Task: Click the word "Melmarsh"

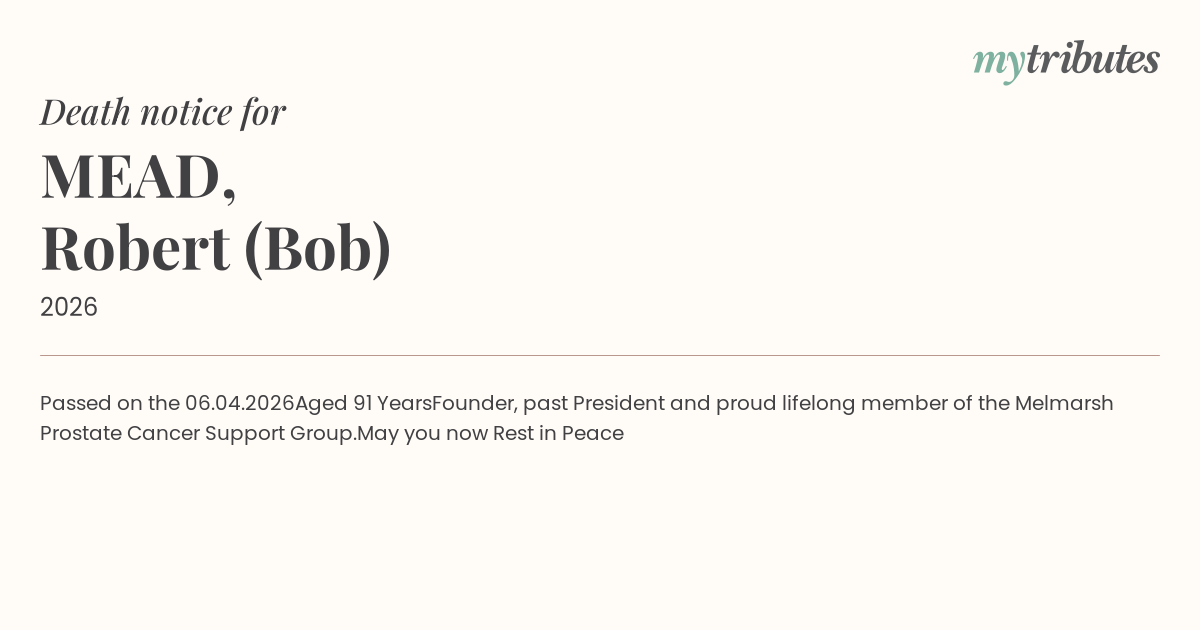Action: [1064, 404]
